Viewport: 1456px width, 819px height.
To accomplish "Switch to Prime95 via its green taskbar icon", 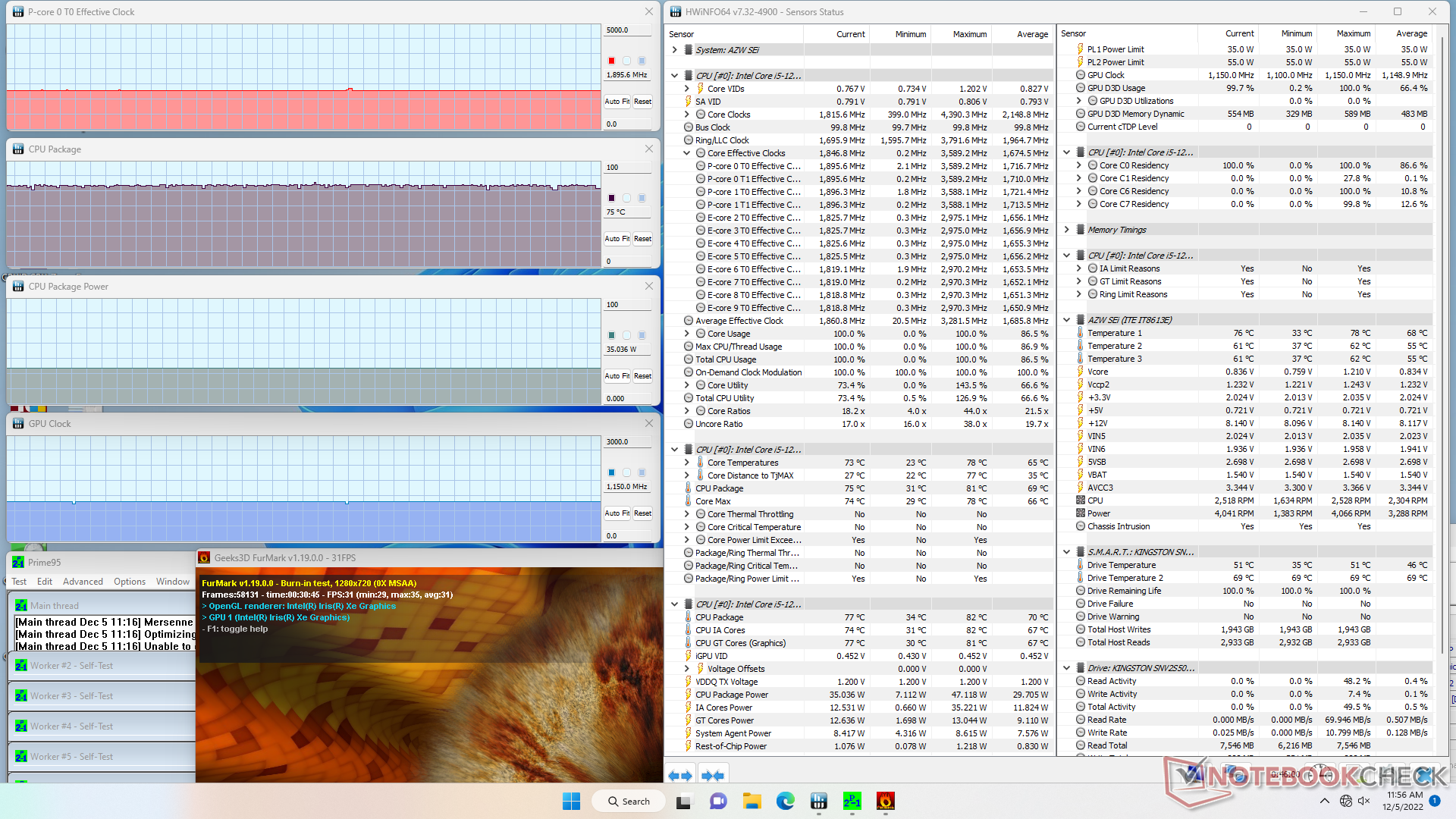I will [852, 802].
